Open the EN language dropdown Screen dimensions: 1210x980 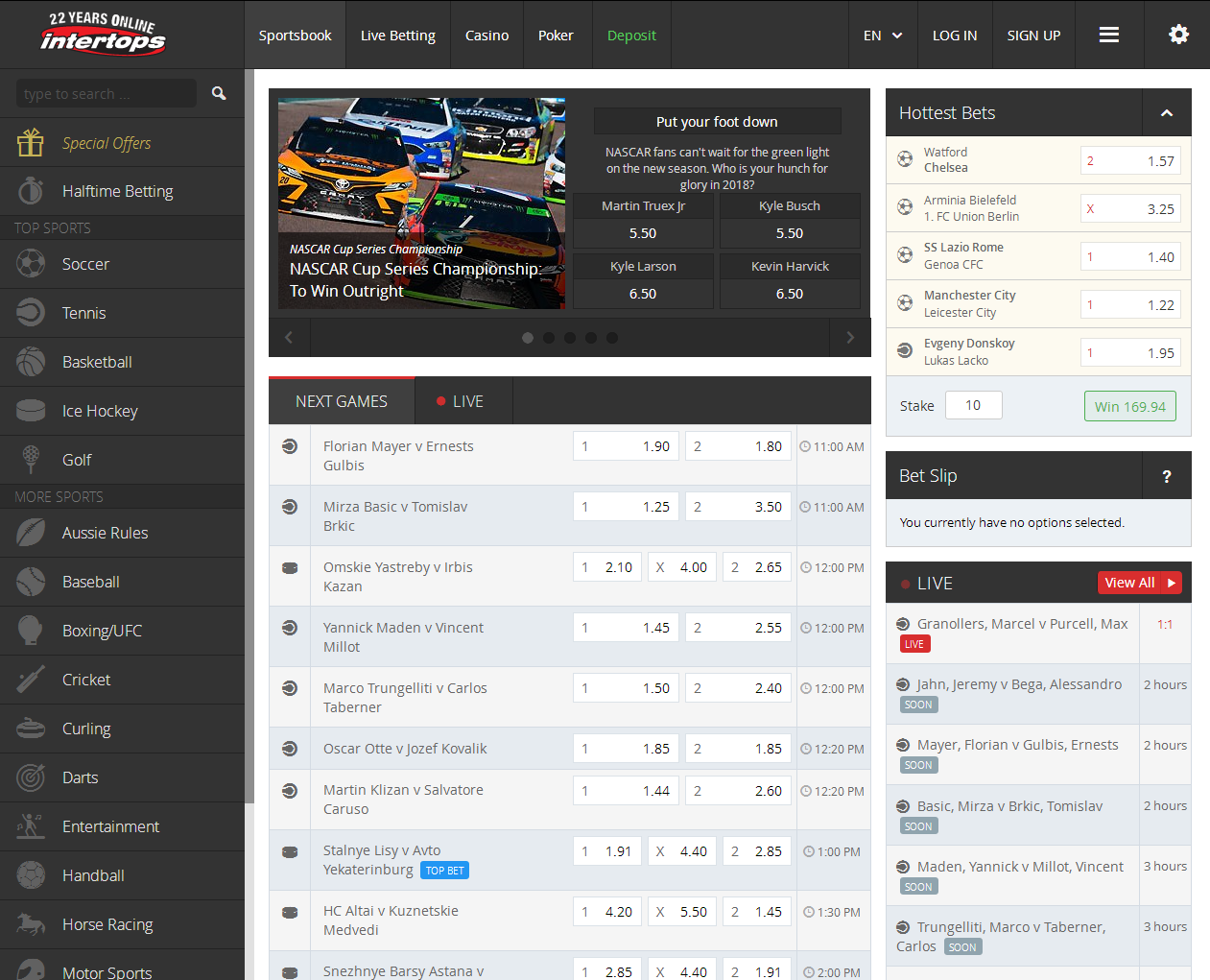click(x=883, y=36)
